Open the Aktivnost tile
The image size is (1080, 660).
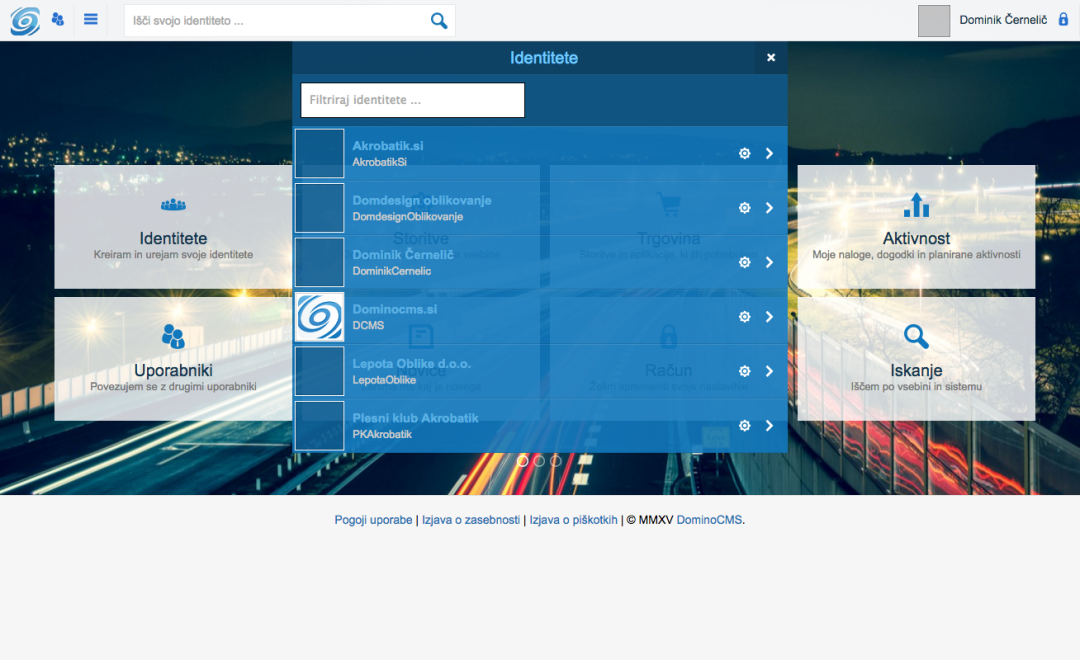point(916,227)
